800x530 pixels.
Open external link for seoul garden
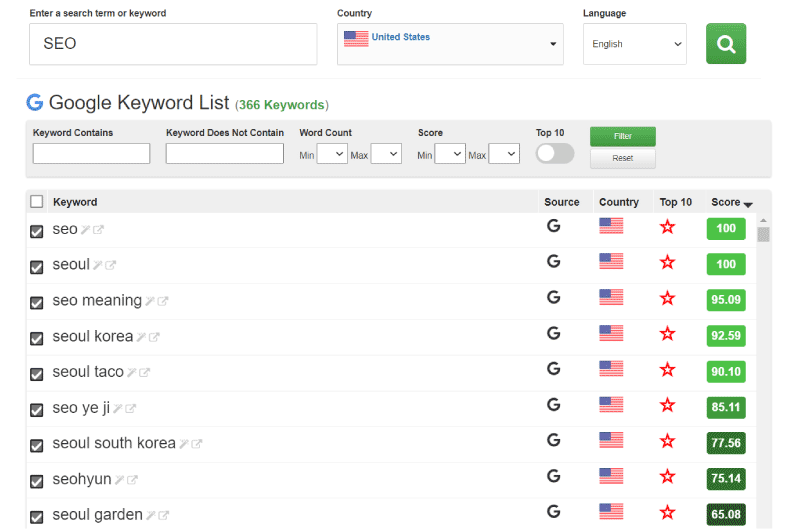(x=164, y=516)
